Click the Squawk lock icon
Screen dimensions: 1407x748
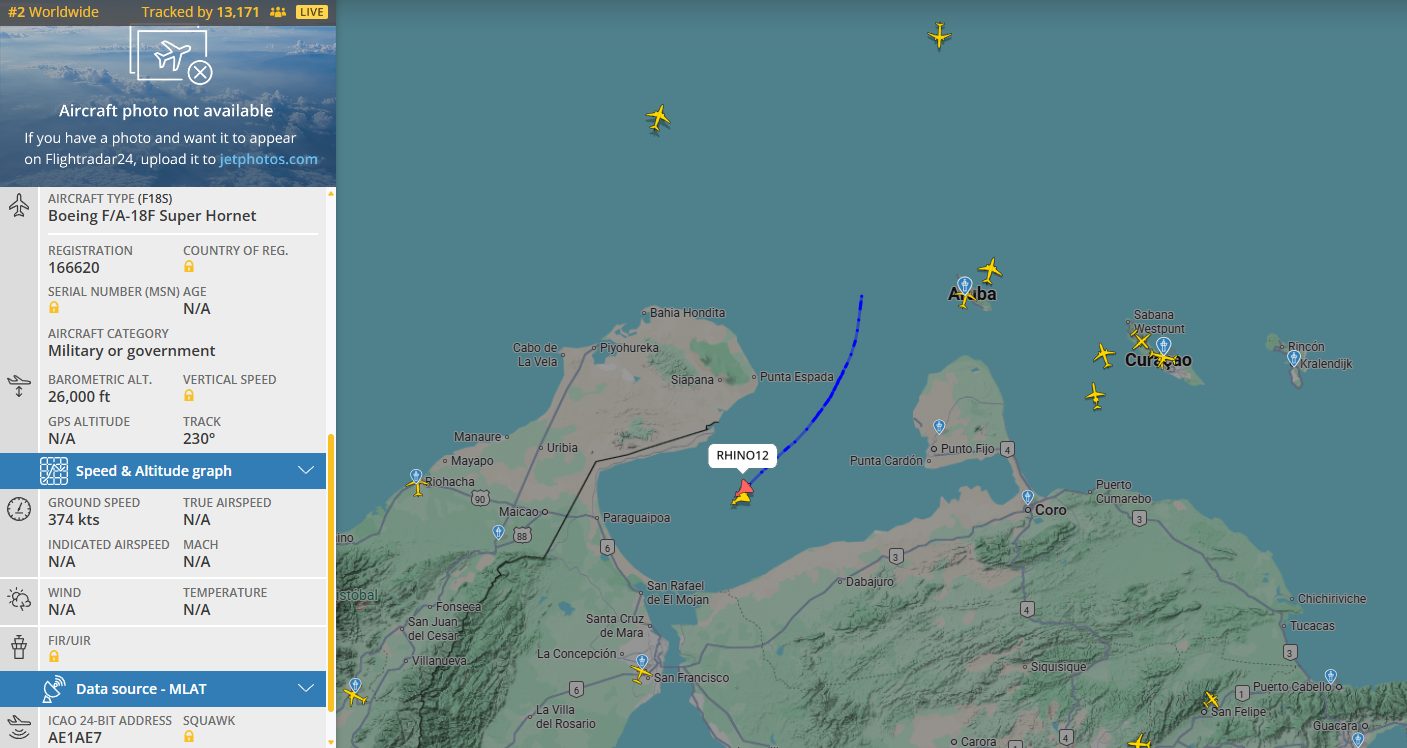189,737
